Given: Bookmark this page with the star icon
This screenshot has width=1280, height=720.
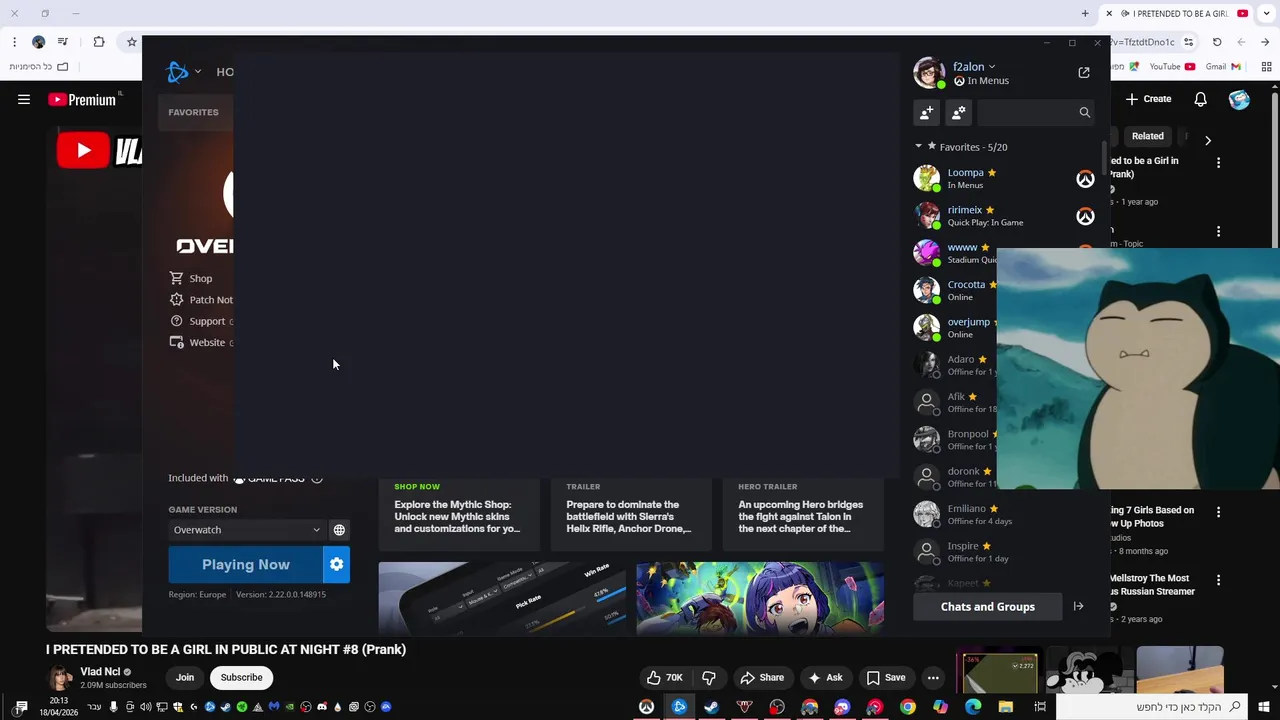Looking at the screenshot, I should tap(131, 42).
